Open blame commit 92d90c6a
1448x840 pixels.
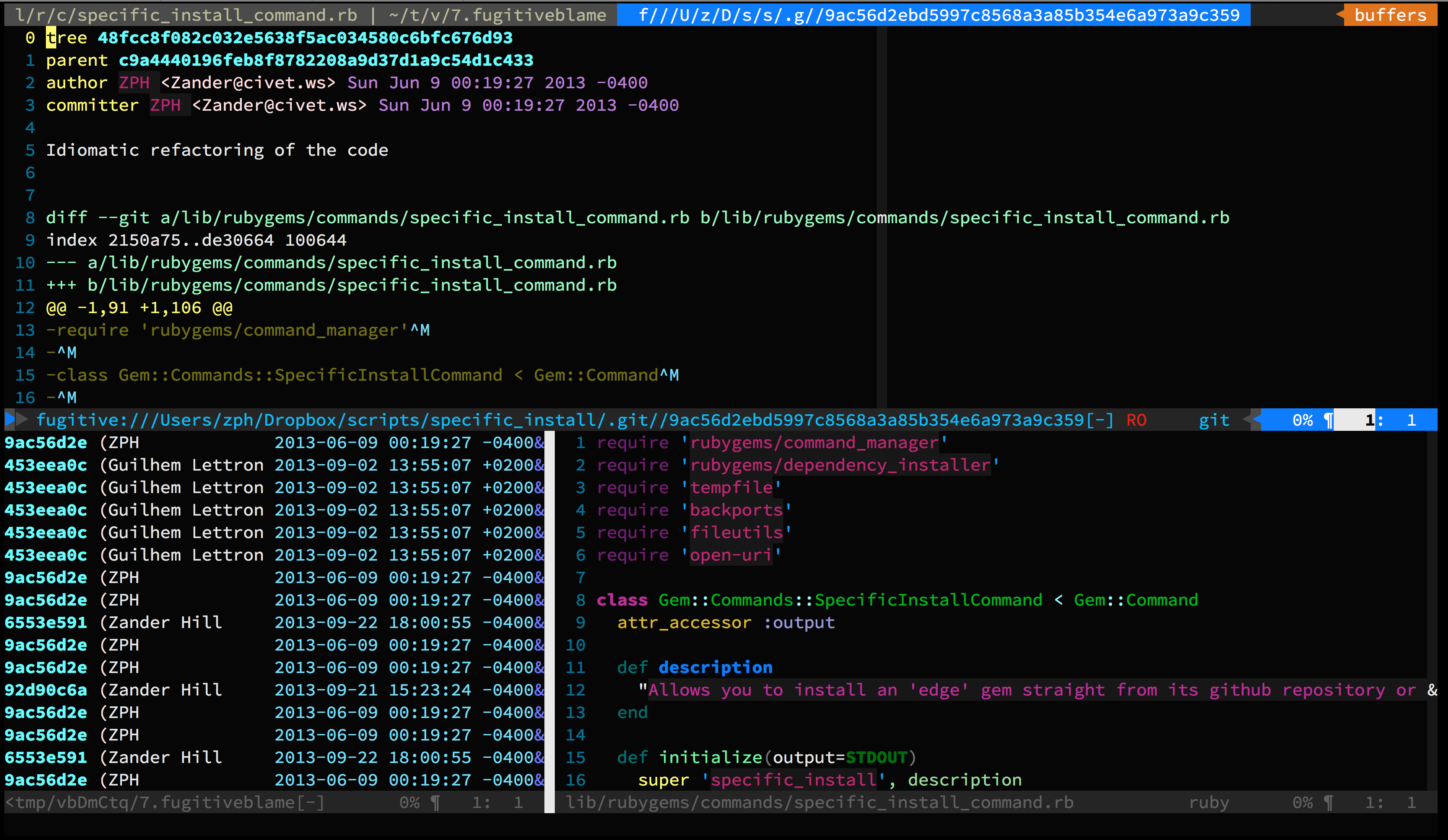(46, 690)
